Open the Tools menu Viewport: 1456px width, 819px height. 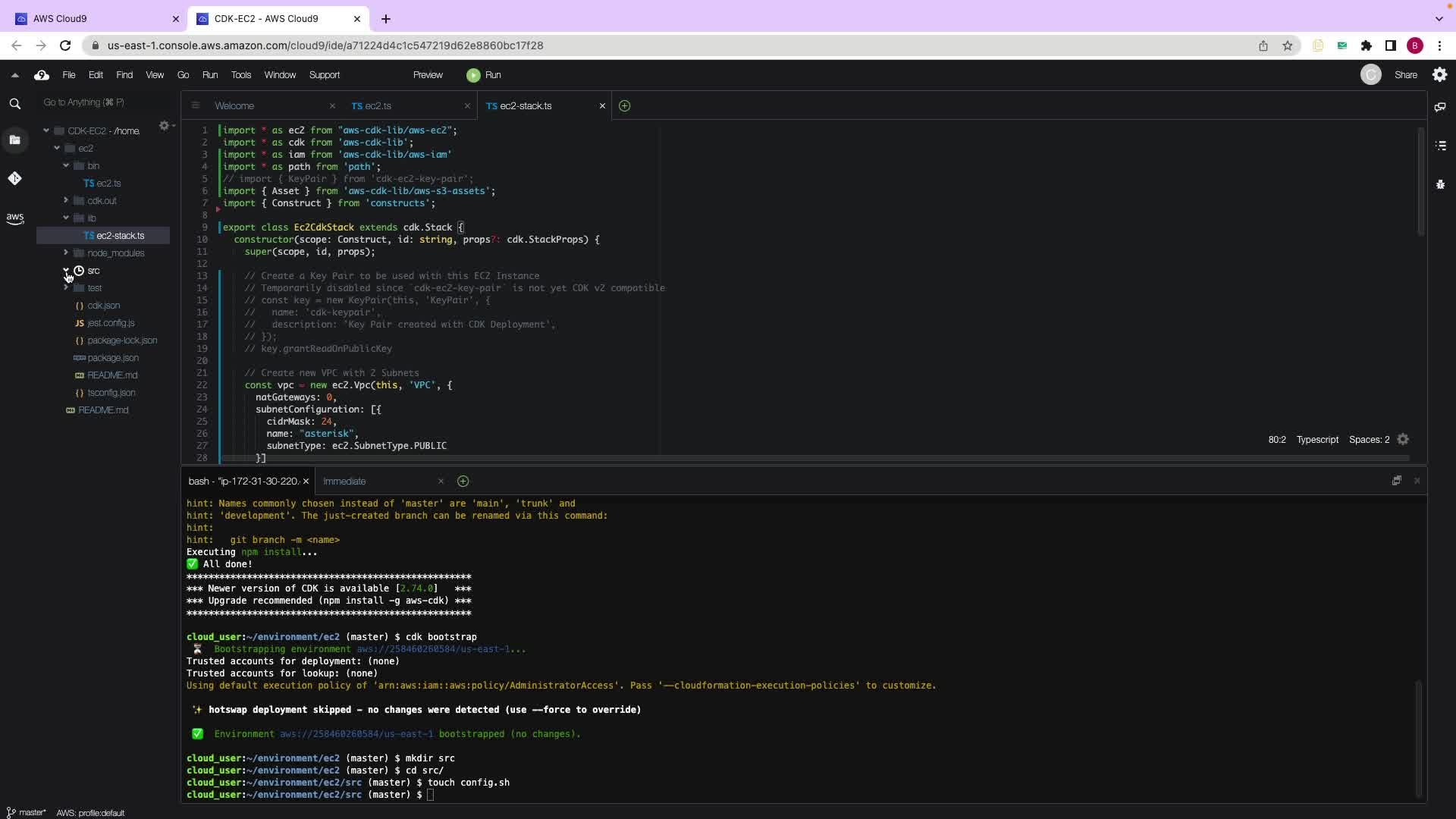pos(240,75)
